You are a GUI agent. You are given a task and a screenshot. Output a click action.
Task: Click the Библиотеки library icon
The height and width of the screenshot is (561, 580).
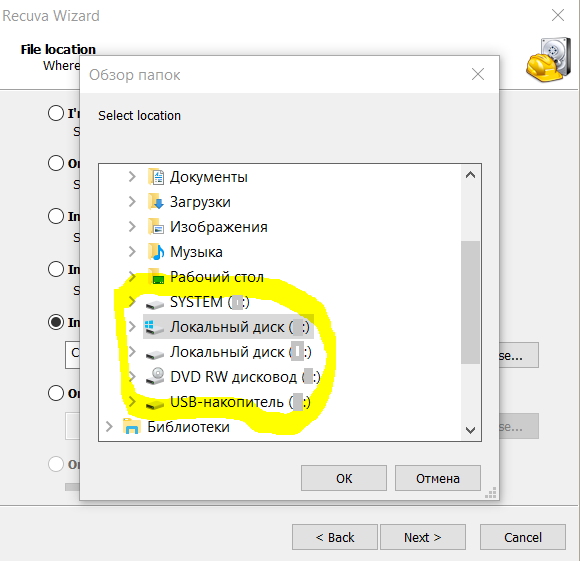click(132, 426)
